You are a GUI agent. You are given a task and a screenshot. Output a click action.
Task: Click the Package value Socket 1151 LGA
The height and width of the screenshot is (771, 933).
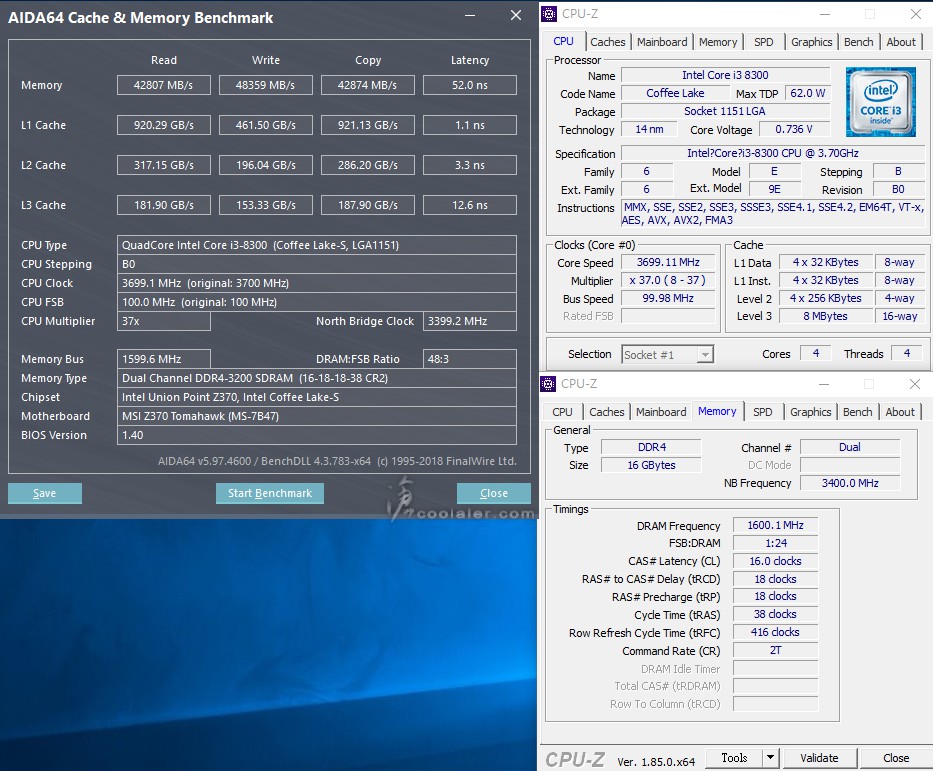coord(725,111)
